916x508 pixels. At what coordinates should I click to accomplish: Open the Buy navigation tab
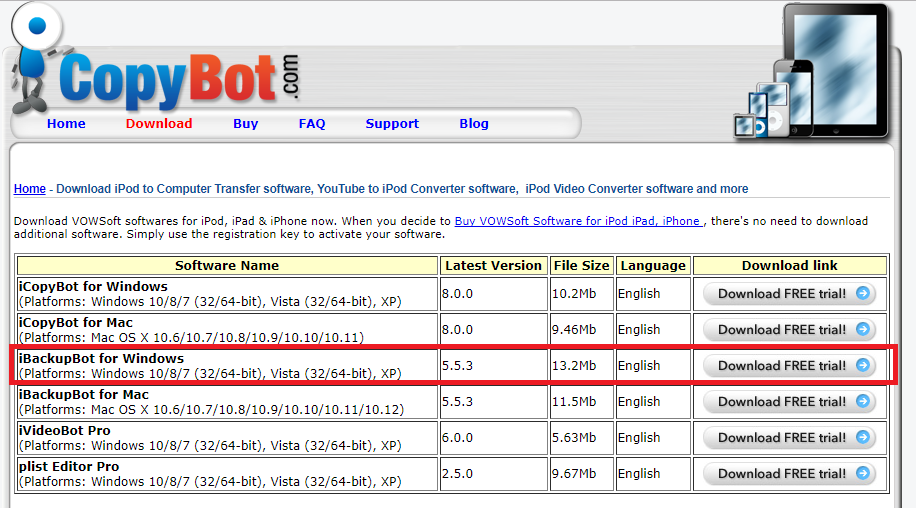point(245,124)
